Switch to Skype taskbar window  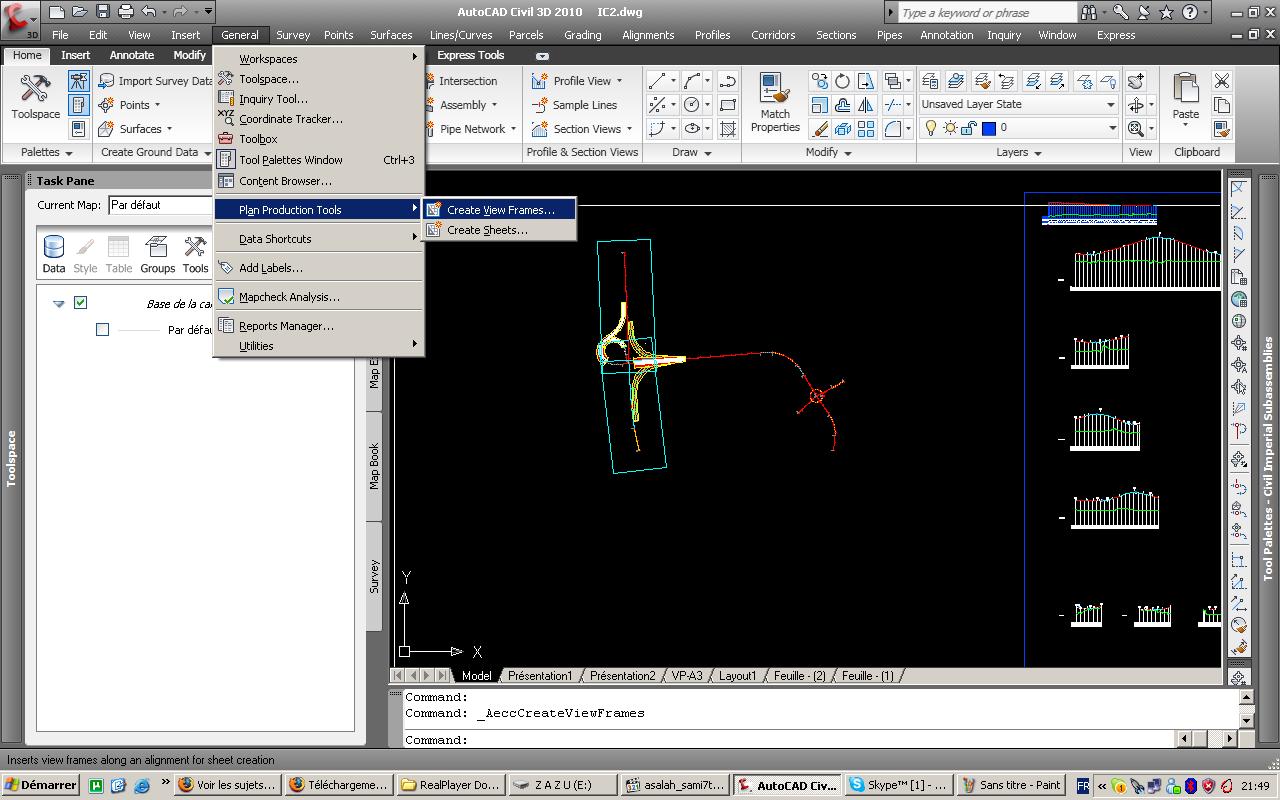898,785
